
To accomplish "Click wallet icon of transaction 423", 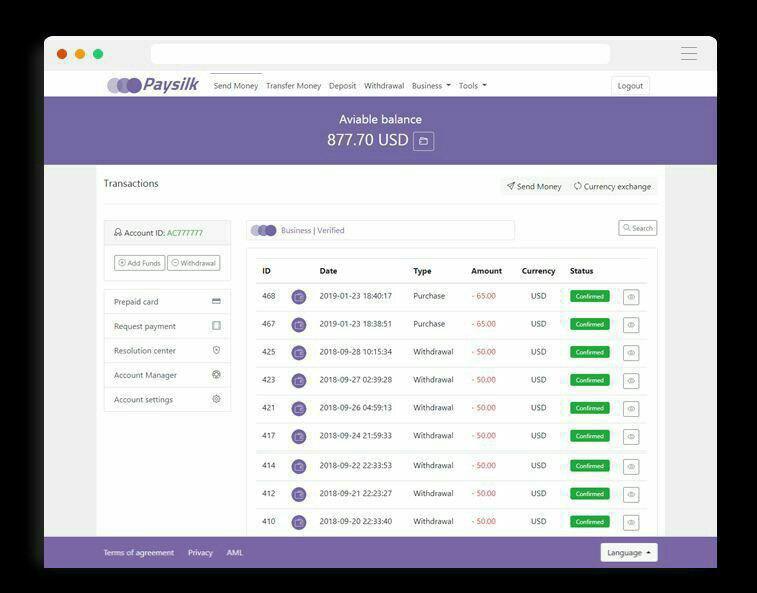I will [x=299, y=381].
